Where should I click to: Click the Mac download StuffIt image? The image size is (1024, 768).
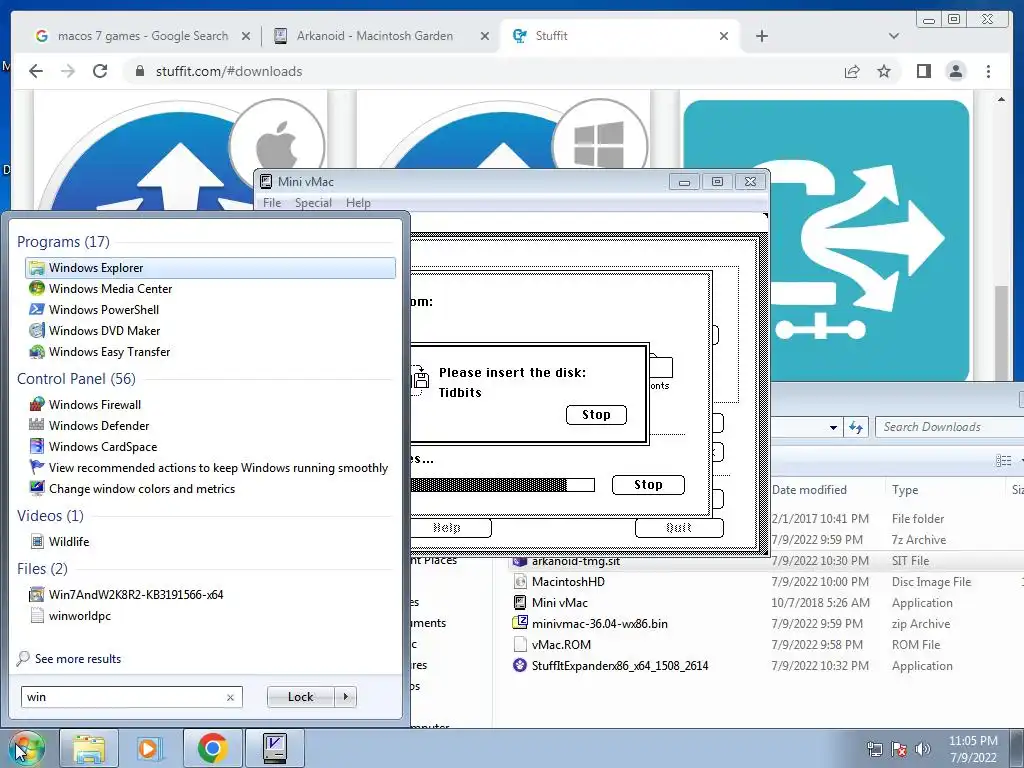tap(179, 153)
